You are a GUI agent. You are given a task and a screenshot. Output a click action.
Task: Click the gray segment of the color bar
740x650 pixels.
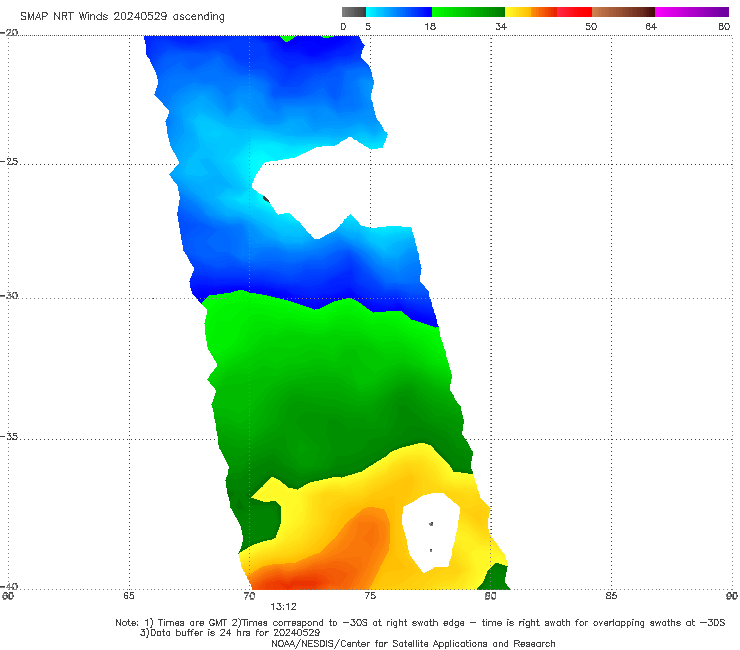354,12
